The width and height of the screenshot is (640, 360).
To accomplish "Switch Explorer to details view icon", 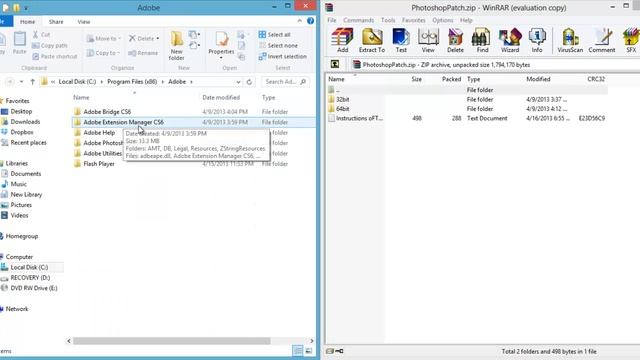I will pyautogui.click(x=298, y=351).
